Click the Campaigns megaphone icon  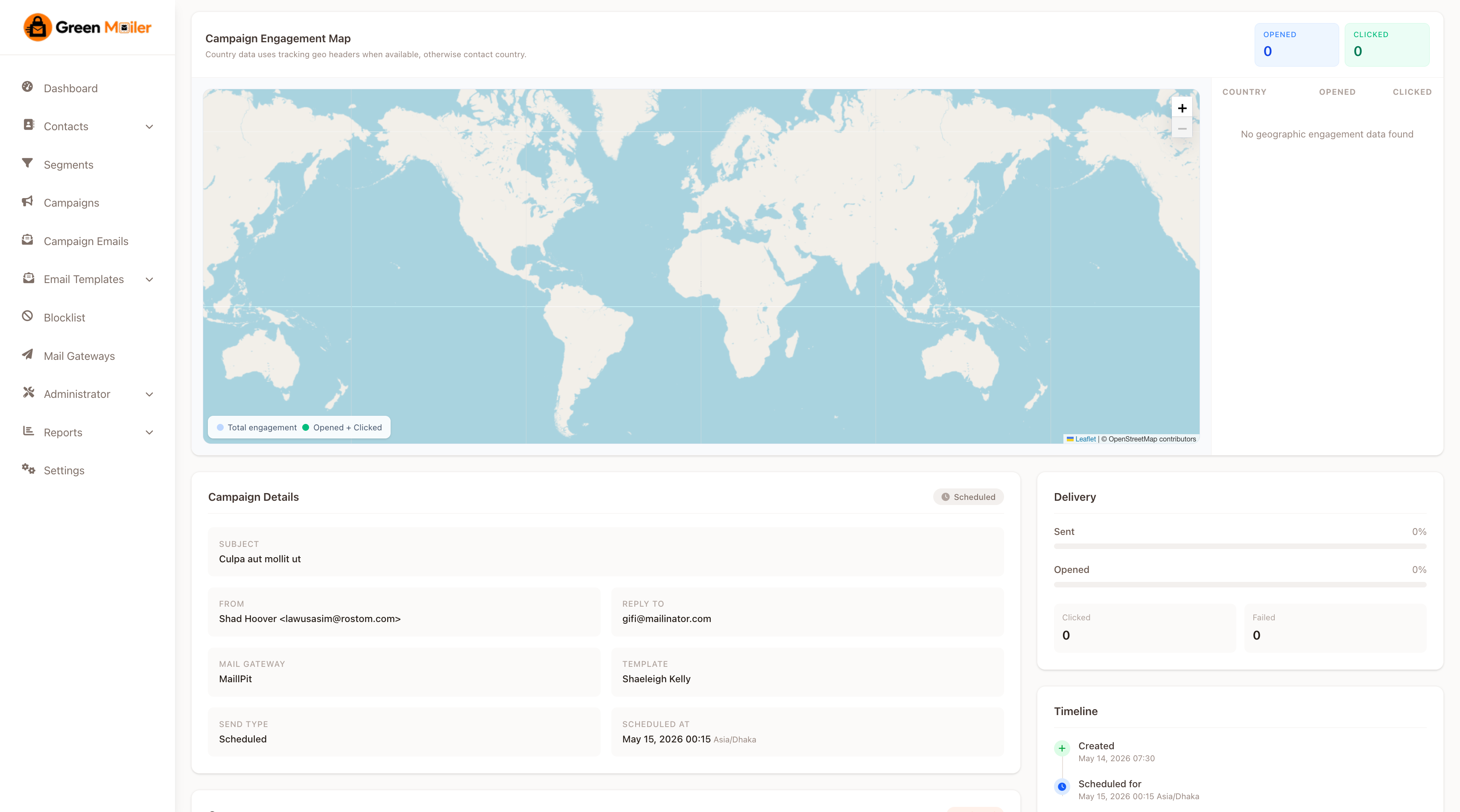27,201
